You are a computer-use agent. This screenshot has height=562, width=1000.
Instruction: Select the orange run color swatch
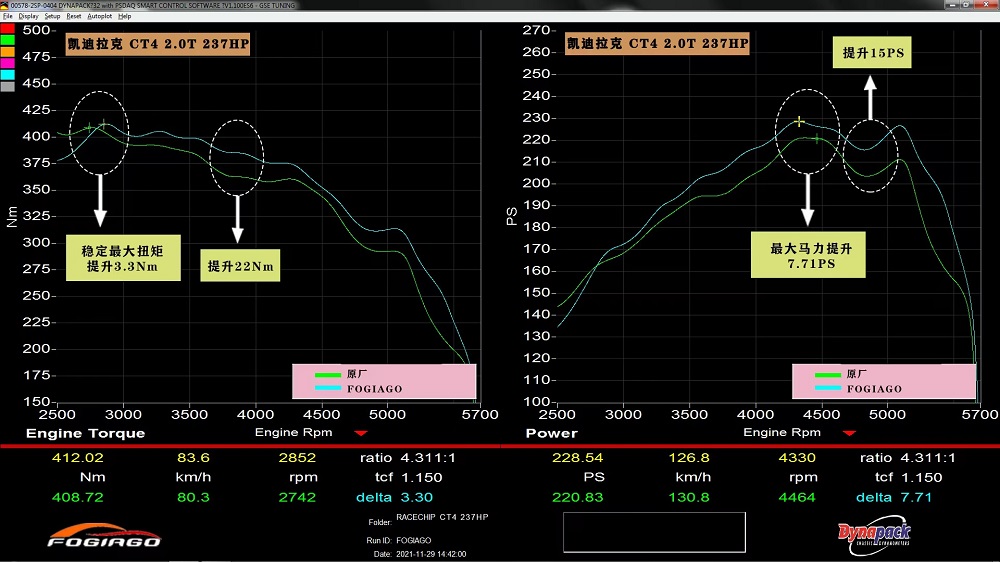click(x=7, y=52)
